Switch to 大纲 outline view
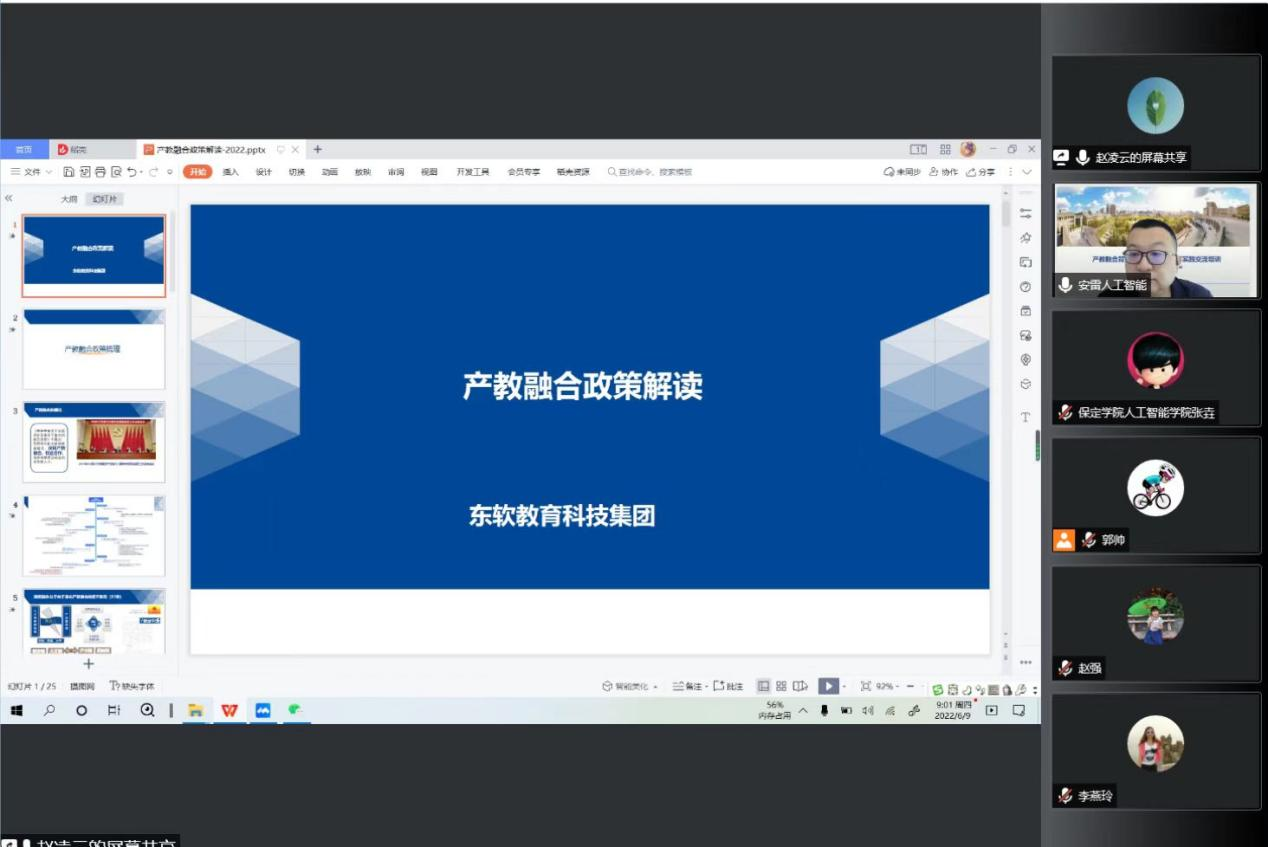This screenshot has height=847, width=1268. [69, 199]
